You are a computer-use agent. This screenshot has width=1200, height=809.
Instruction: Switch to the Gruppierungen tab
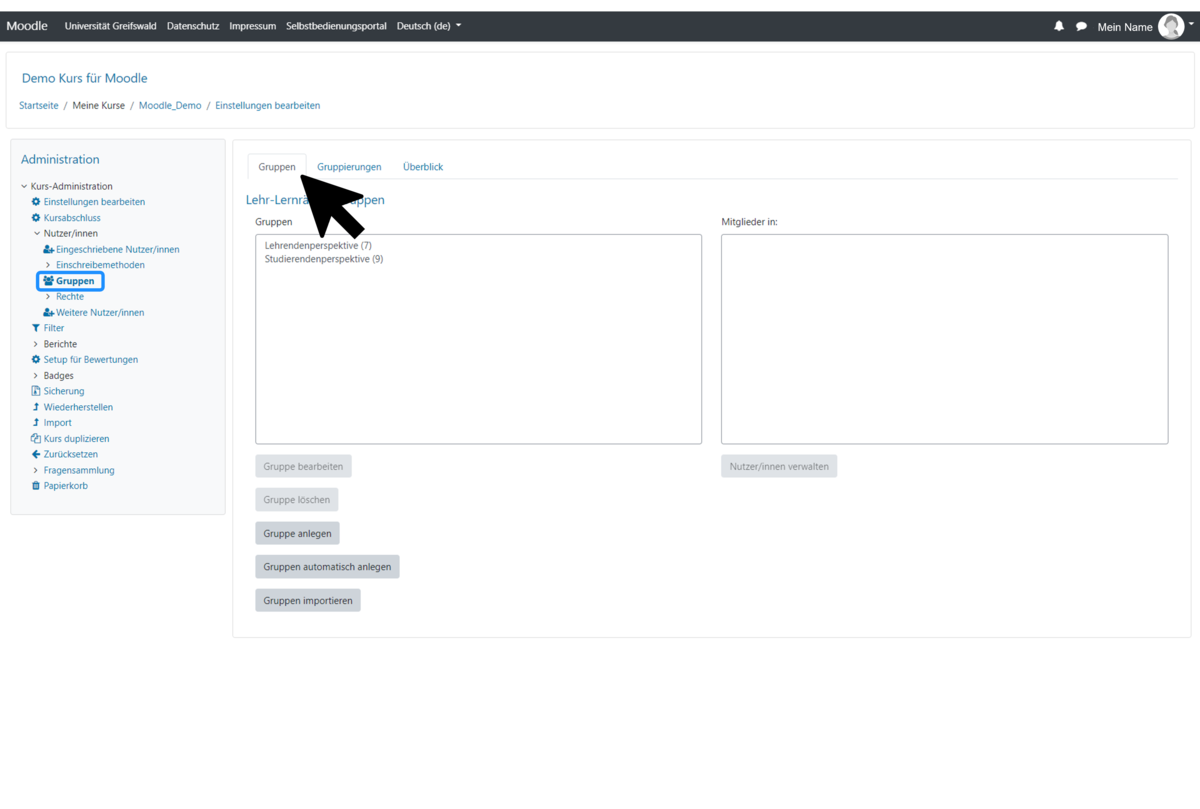click(x=349, y=167)
